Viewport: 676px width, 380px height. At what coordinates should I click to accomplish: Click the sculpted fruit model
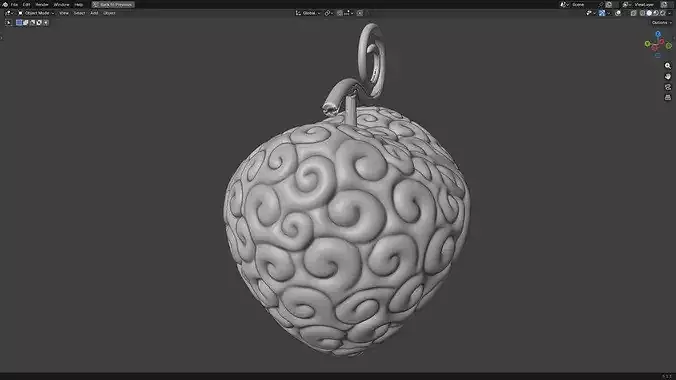point(347,231)
